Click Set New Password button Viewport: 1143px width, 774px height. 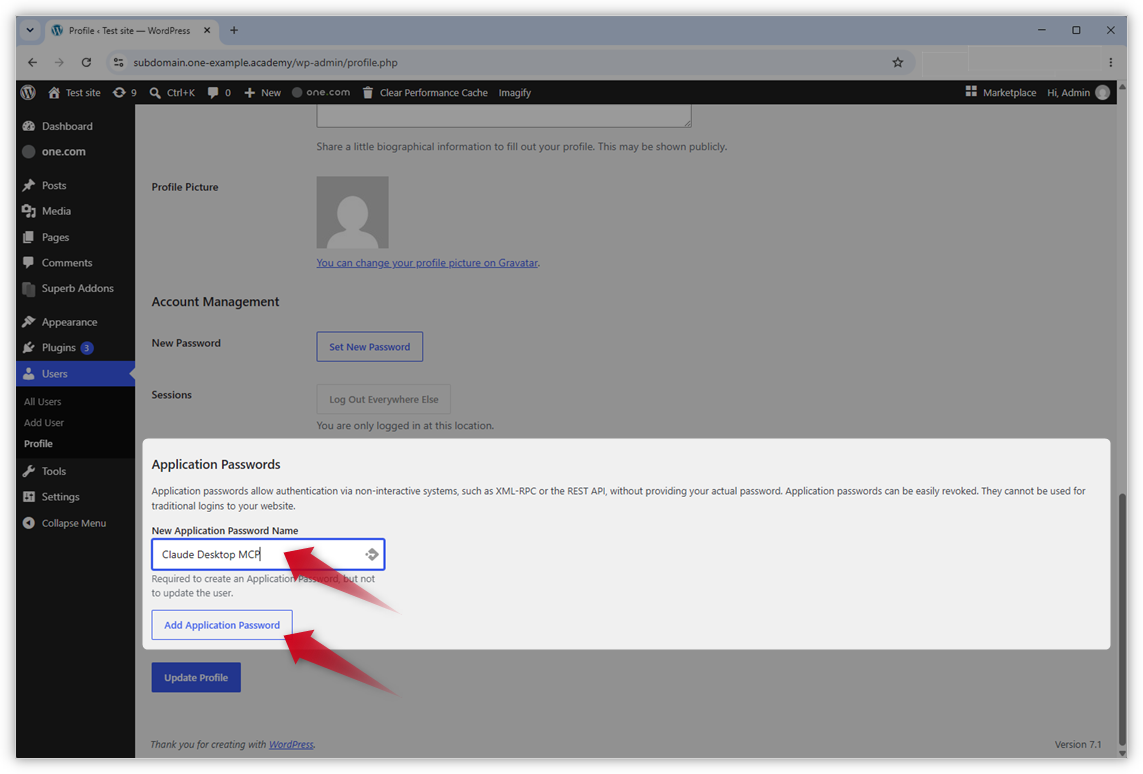click(x=370, y=347)
